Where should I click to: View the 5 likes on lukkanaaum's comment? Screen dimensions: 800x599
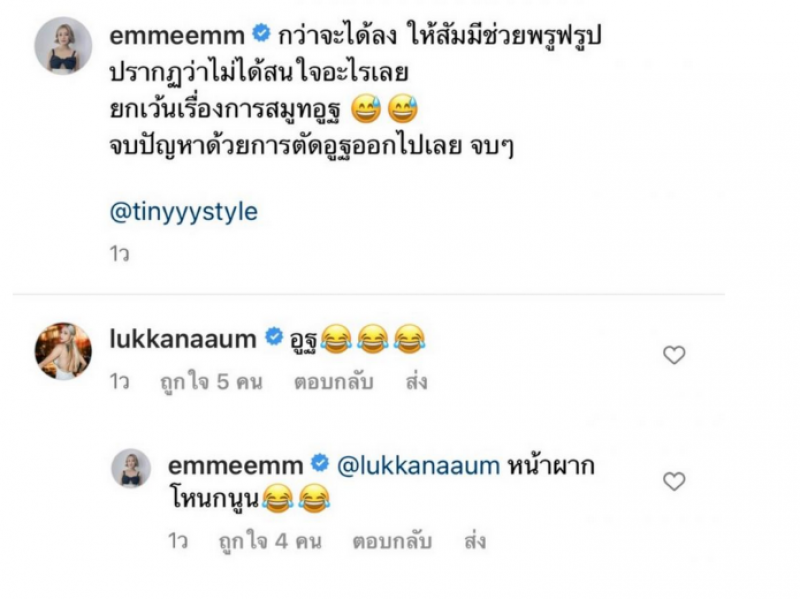point(211,382)
